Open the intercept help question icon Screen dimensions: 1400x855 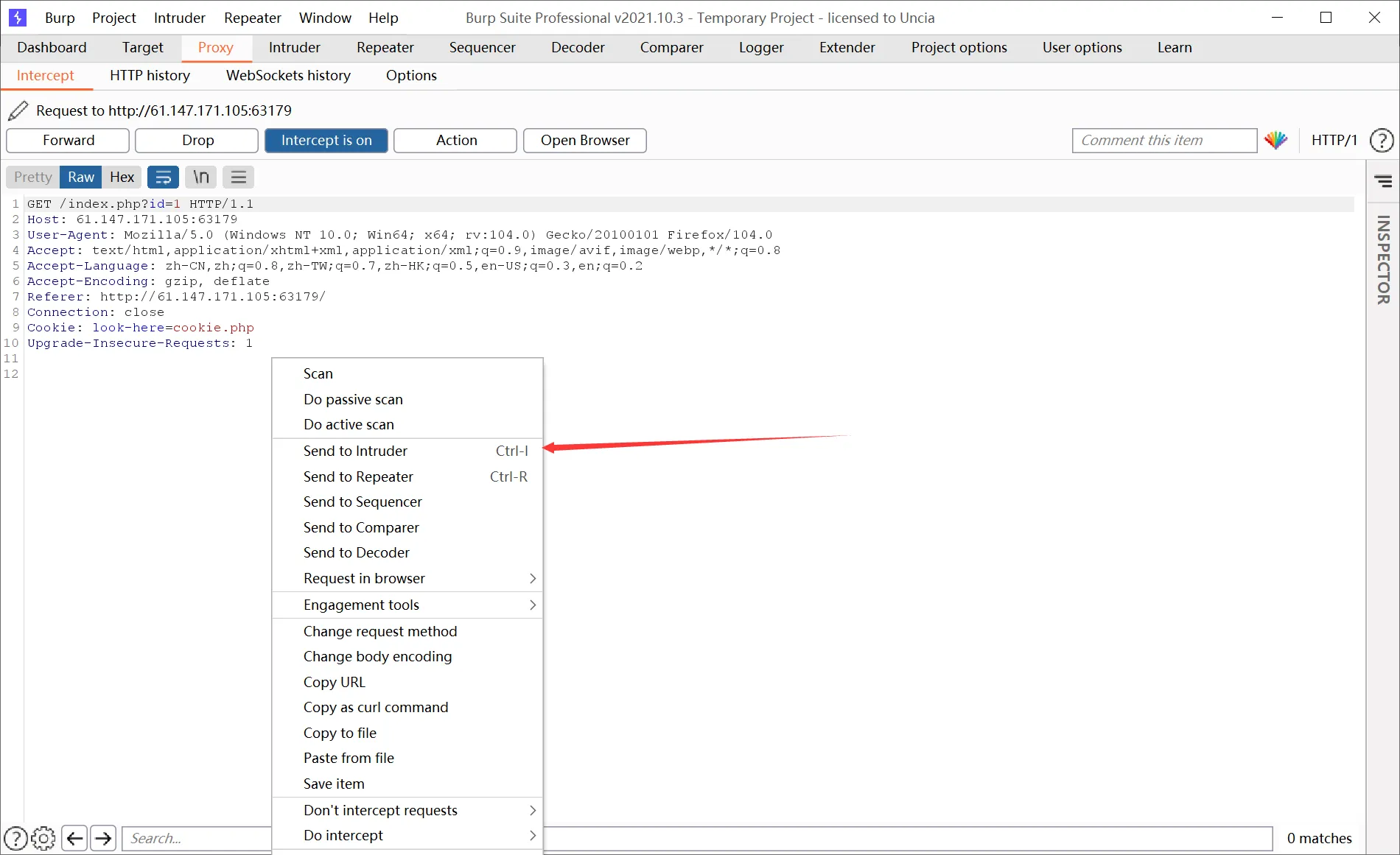pos(1382,140)
